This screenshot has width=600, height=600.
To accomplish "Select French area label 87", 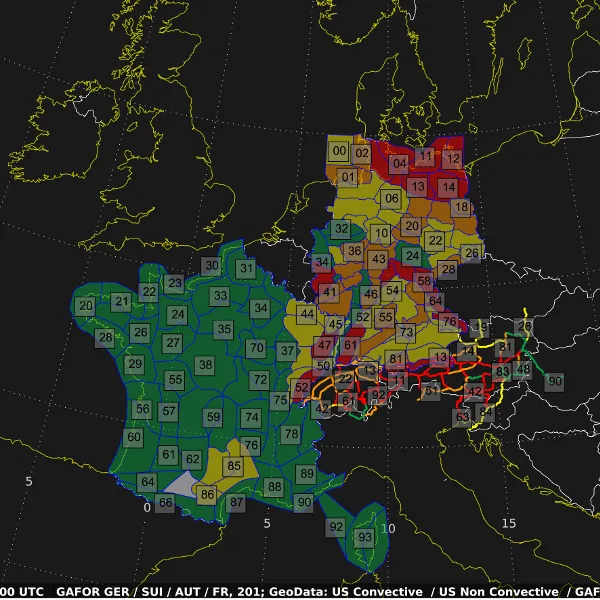I will [236, 502].
